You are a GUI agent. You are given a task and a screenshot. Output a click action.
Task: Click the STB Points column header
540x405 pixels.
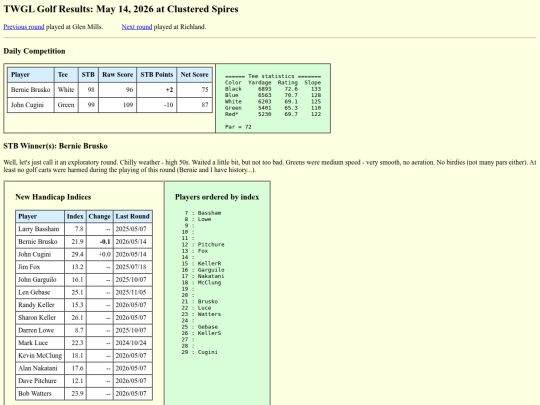point(157,75)
